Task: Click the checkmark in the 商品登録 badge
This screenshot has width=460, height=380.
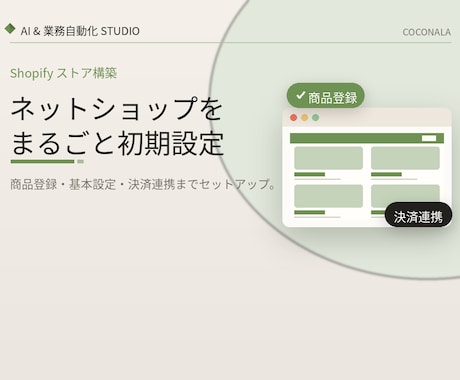Action: point(300,96)
